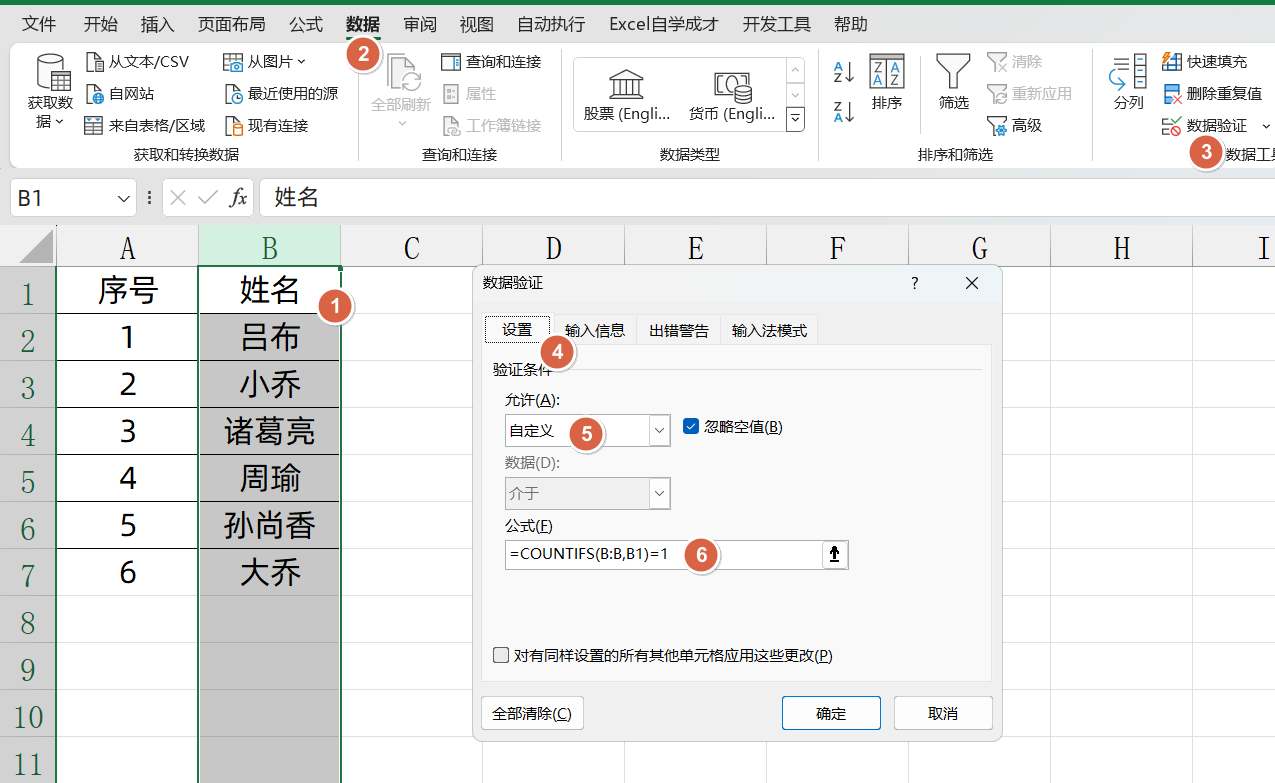Open the 文件 menu tab
This screenshot has width=1275, height=783.
(x=39, y=24)
